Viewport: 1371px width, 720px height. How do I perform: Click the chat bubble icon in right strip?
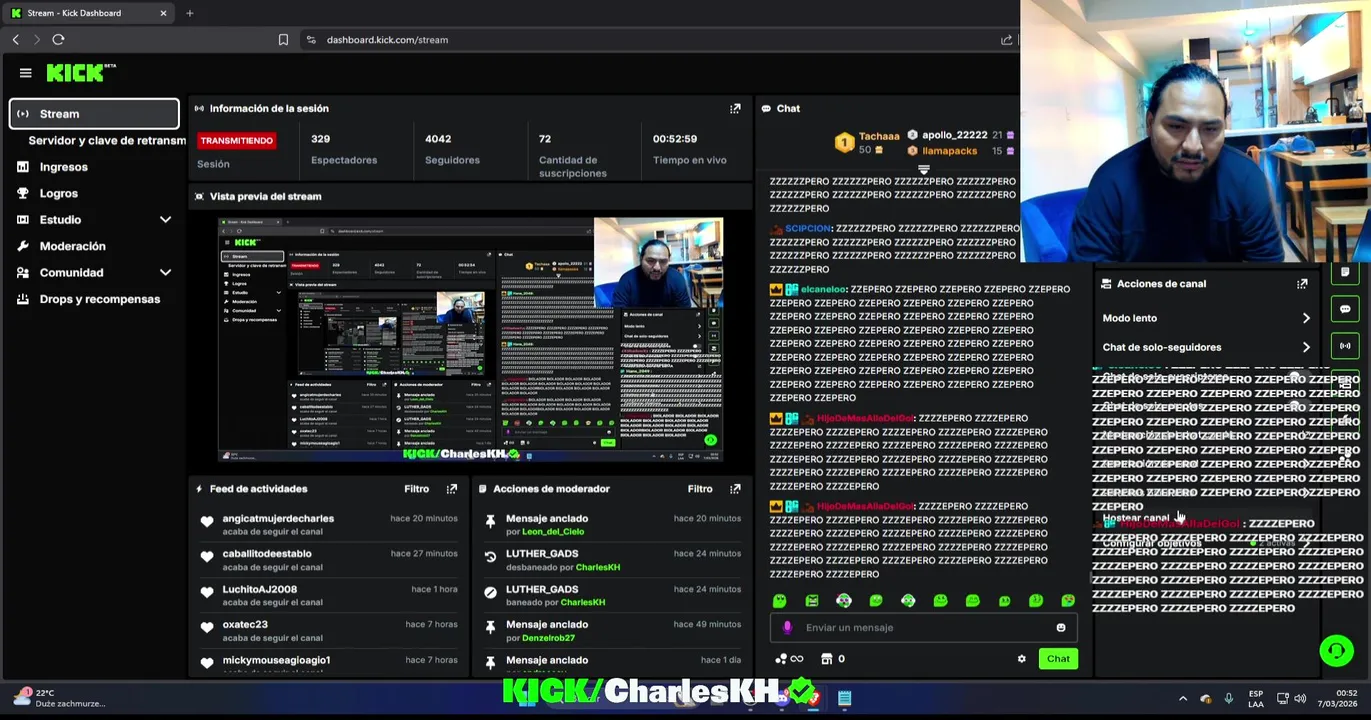[x=1345, y=309]
